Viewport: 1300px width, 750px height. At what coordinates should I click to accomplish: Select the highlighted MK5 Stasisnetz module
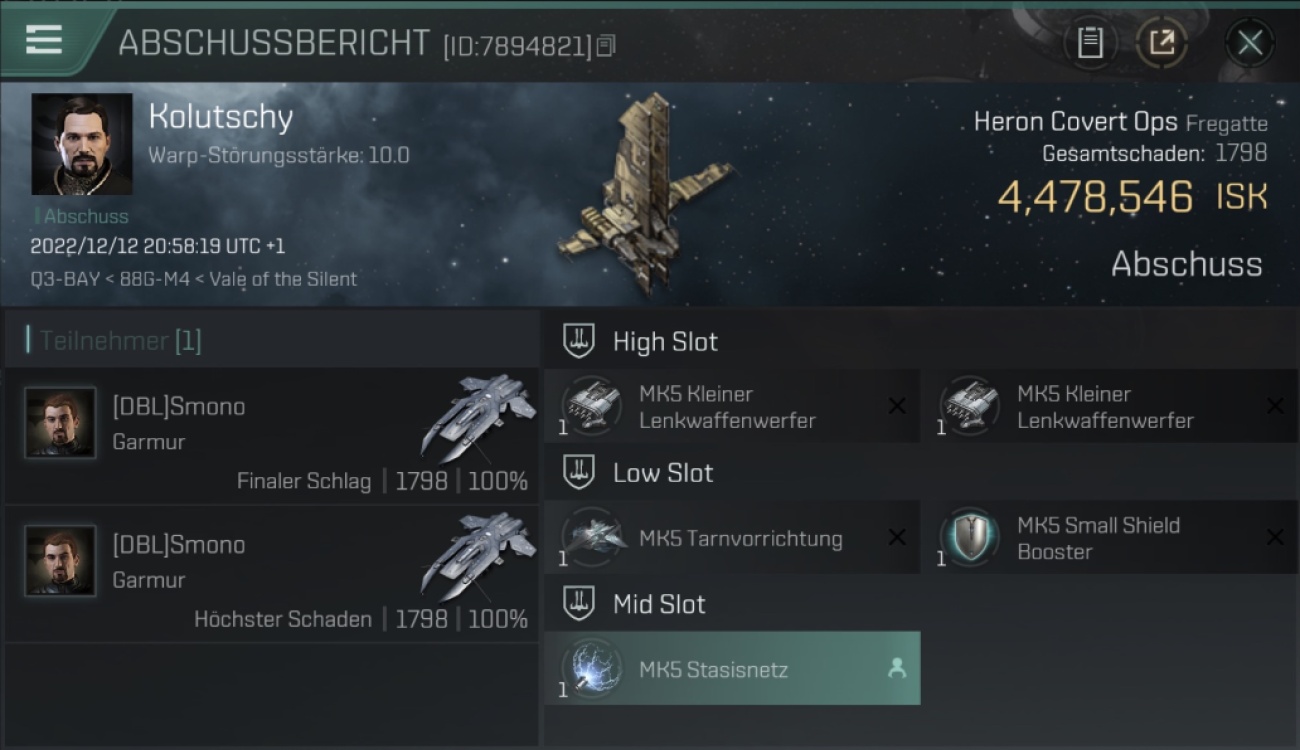point(732,668)
